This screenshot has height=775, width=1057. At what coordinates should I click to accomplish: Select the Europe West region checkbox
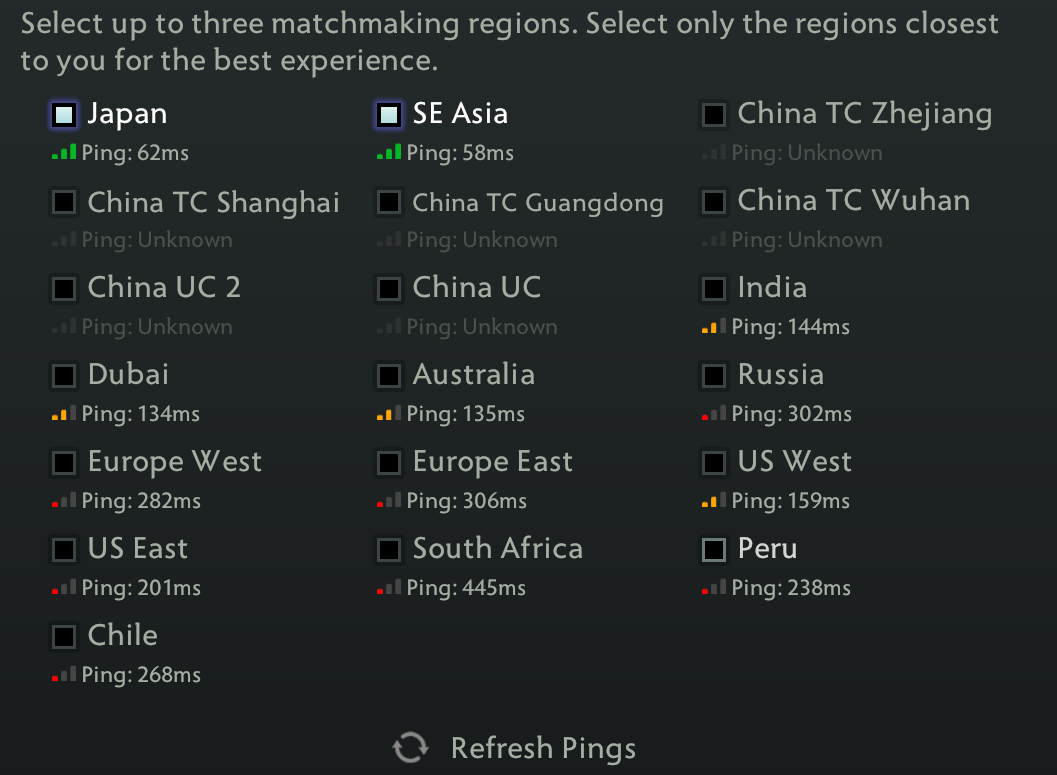[64, 463]
